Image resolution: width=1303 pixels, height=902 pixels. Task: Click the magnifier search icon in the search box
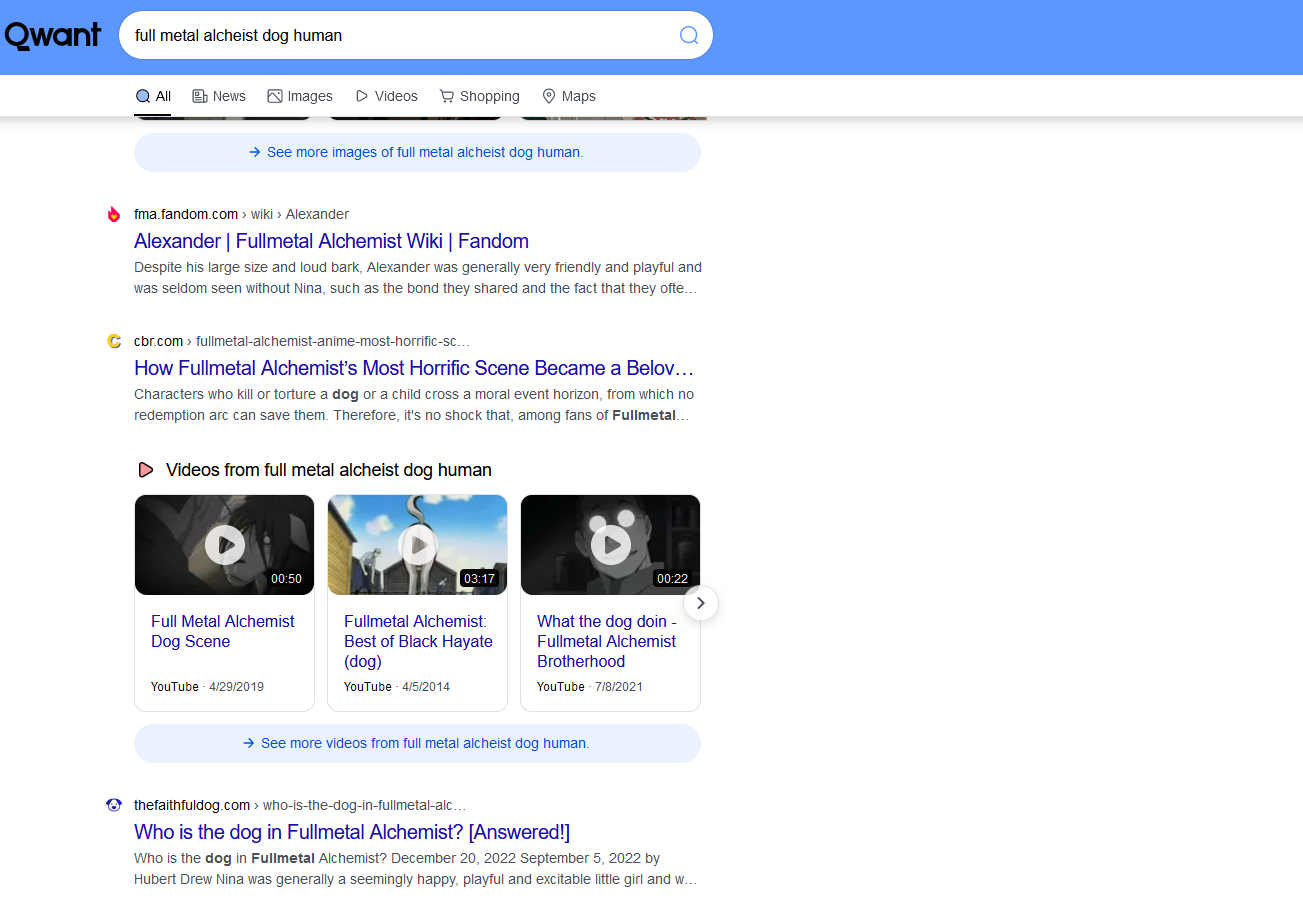pyautogui.click(x=689, y=36)
